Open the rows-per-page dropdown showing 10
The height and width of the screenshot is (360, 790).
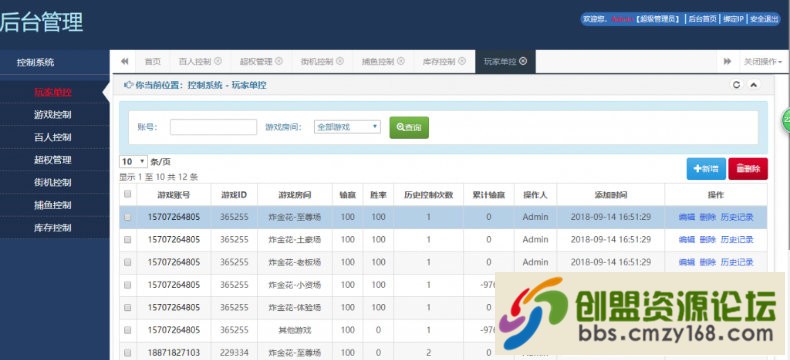(134, 162)
